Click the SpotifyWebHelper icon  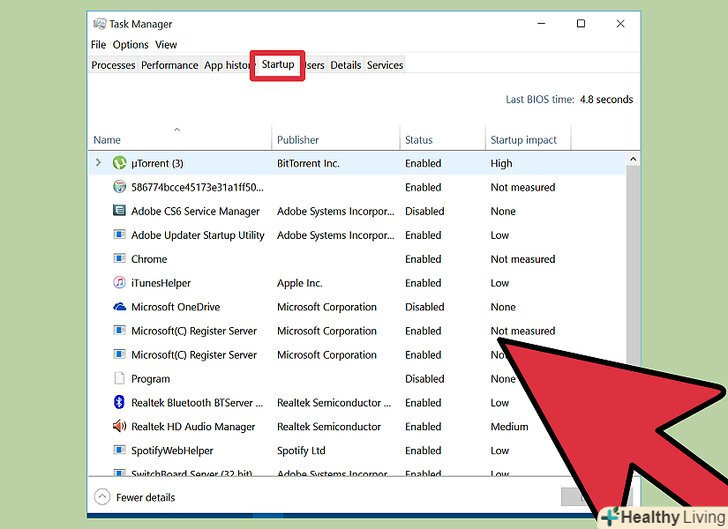coord(120,451)
